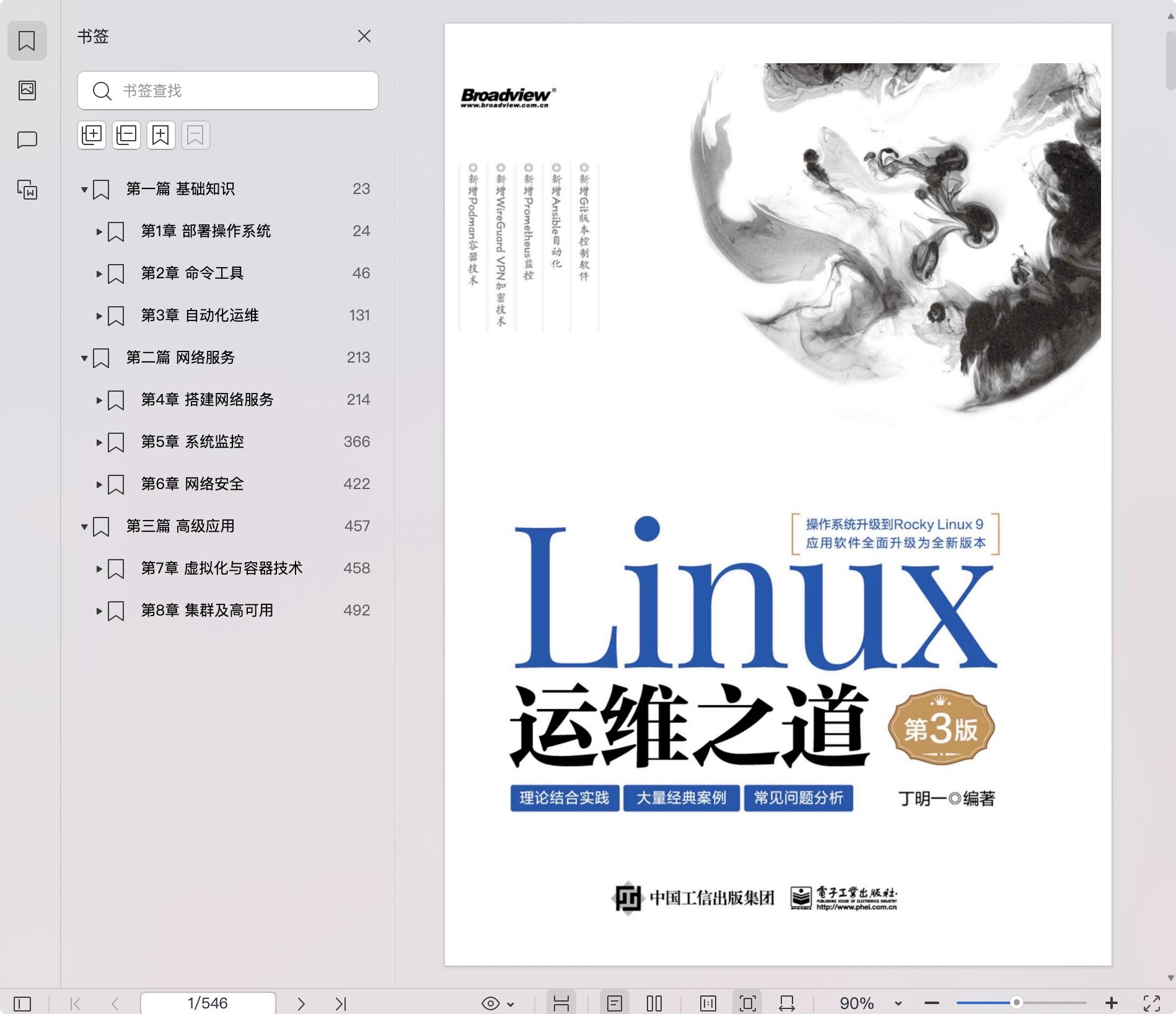Go to bookmark 第4章 搭建网络服务
This screenshot has width=1176, height=1014.
[x=207, y=400]
